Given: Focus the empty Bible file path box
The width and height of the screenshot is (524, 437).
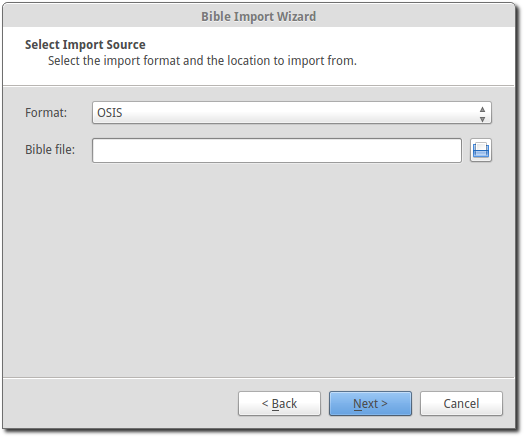Looking at the screenshot, I should coord(277,150).
